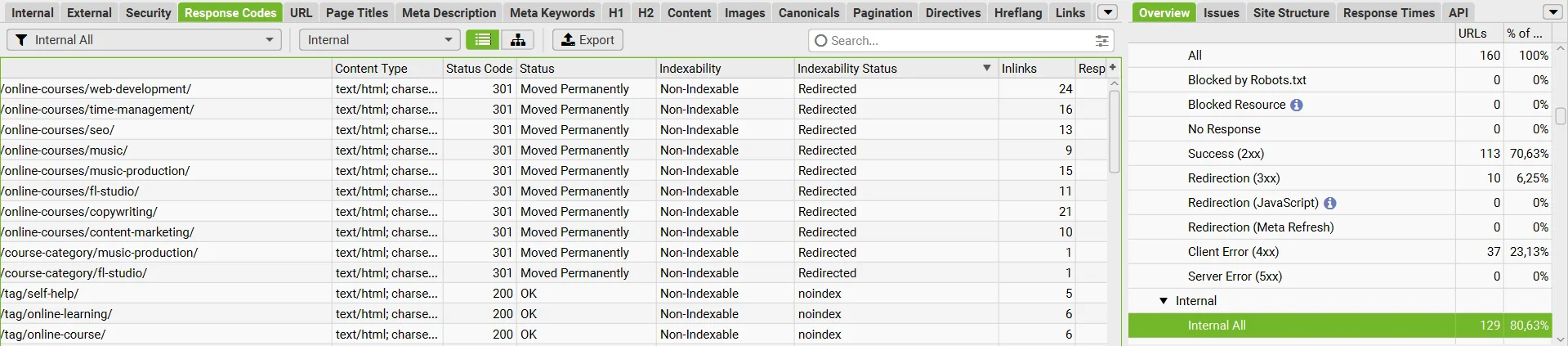This screenshot has height=346, width=1568.
Task: Sort by the Content Type column header
Action: pos(387,68)
